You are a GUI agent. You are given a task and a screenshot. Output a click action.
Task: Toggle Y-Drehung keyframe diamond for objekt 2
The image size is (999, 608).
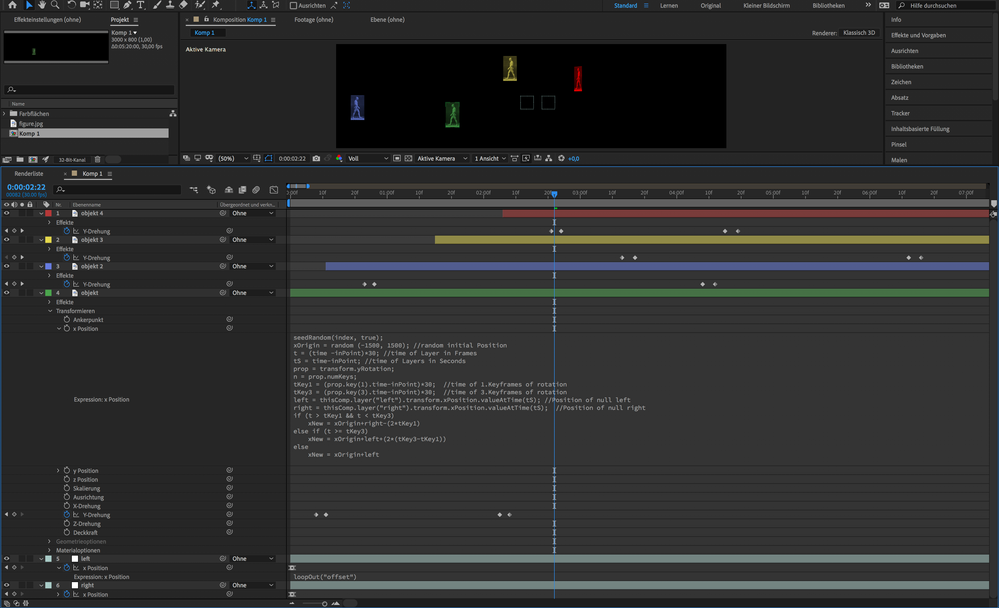tap(14, 284)
